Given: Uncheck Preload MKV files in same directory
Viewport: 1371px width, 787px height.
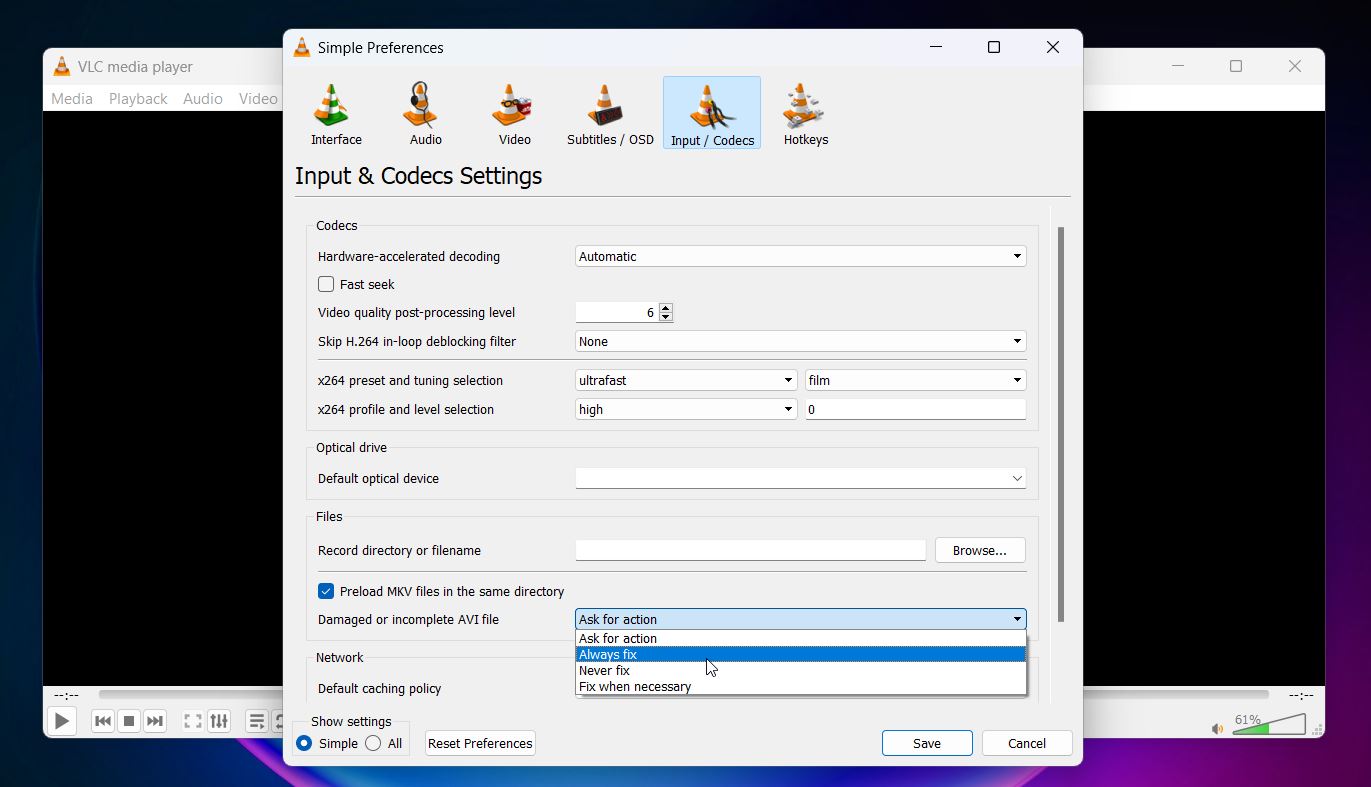Looking at the screenshot, I should point(326,591).
